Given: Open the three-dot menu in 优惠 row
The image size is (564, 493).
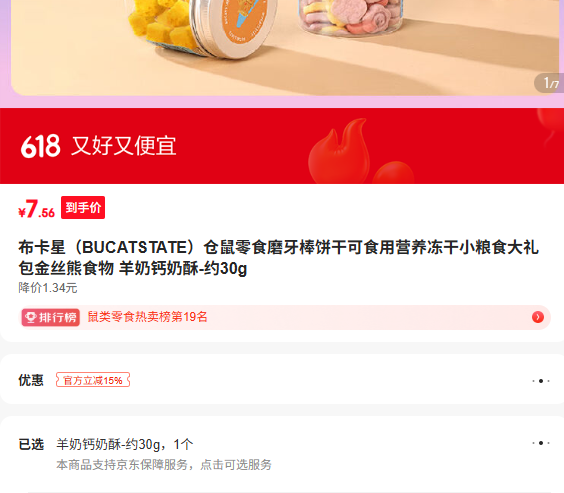Looking at the screenshot, I should [x=541, y=381].
